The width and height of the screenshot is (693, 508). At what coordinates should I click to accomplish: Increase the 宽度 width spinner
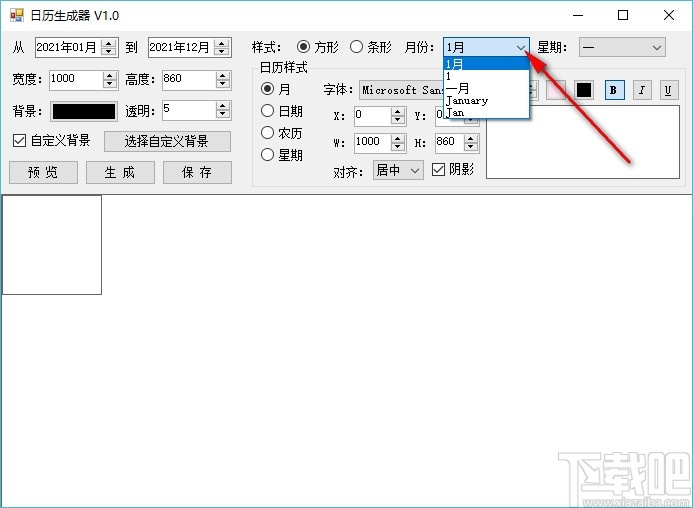(110, 76)
